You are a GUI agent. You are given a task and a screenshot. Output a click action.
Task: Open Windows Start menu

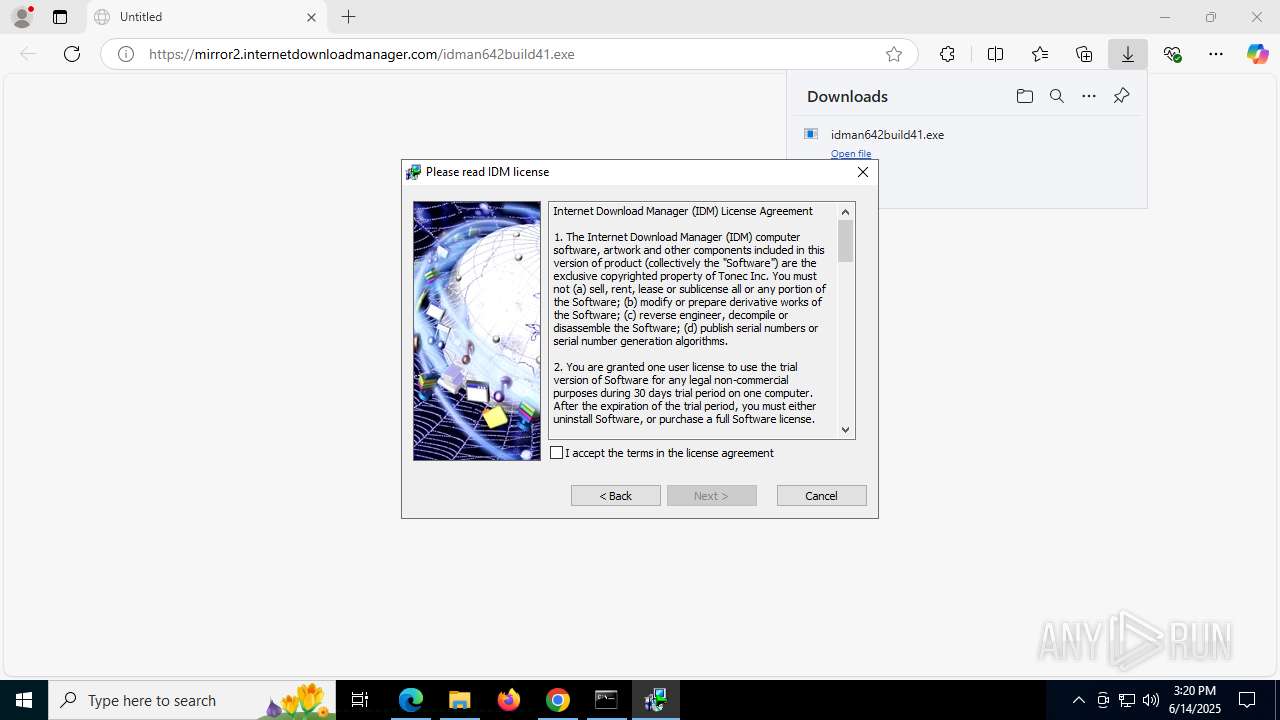24,700
